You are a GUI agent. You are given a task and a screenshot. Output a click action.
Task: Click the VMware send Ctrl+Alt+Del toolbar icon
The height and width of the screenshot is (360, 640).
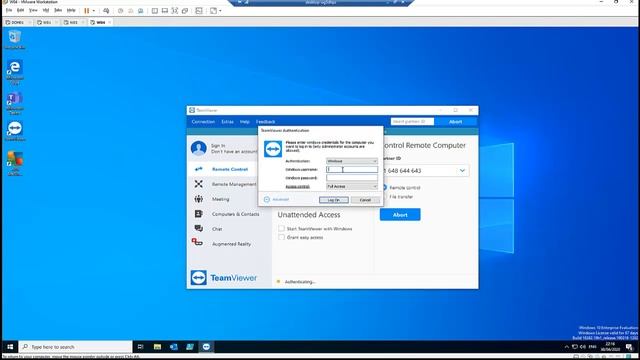tap(106, 11)
